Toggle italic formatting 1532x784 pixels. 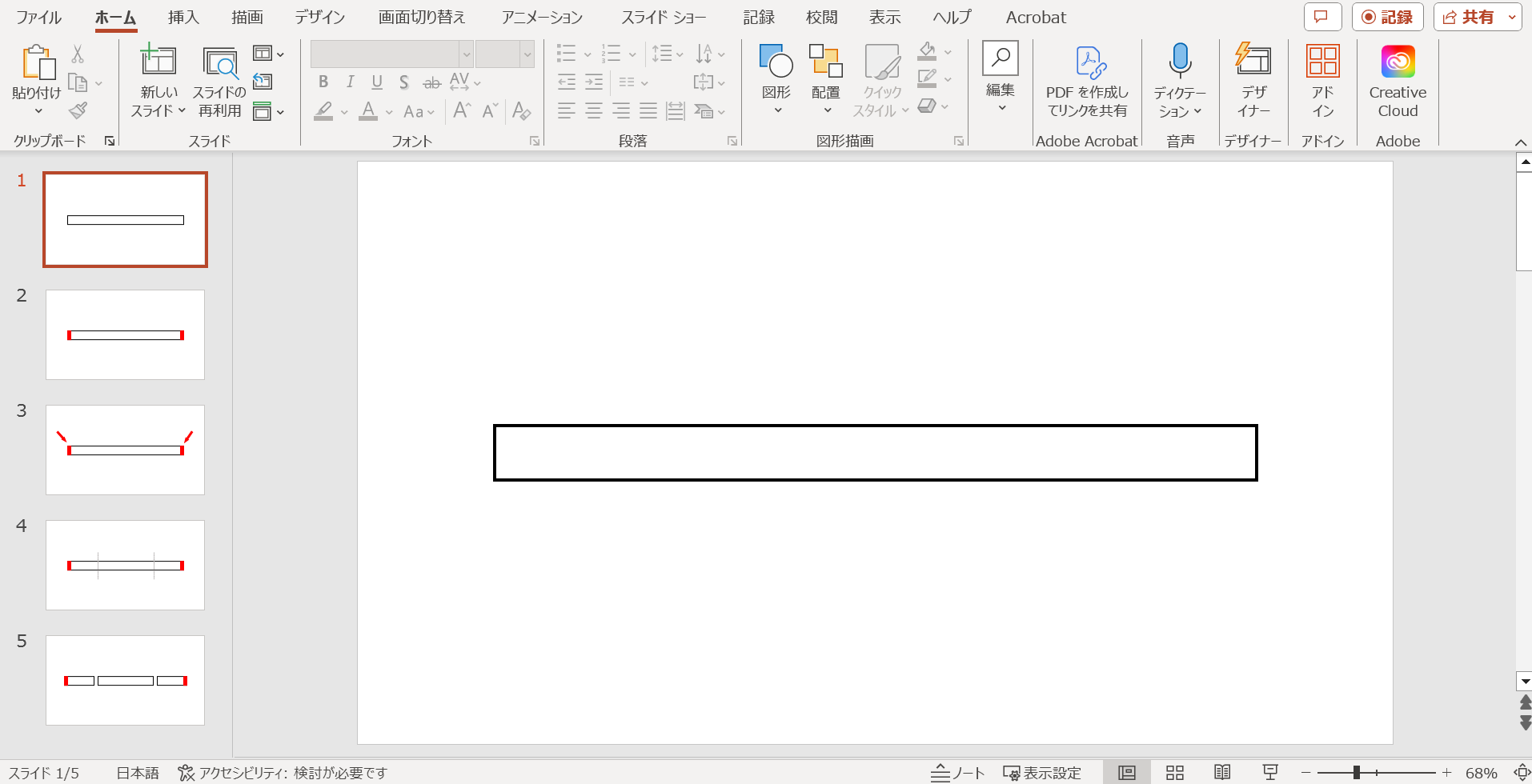point(350,82)
